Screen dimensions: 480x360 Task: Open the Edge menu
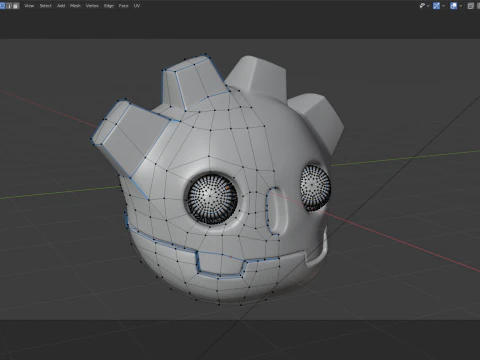click(109, 6)
